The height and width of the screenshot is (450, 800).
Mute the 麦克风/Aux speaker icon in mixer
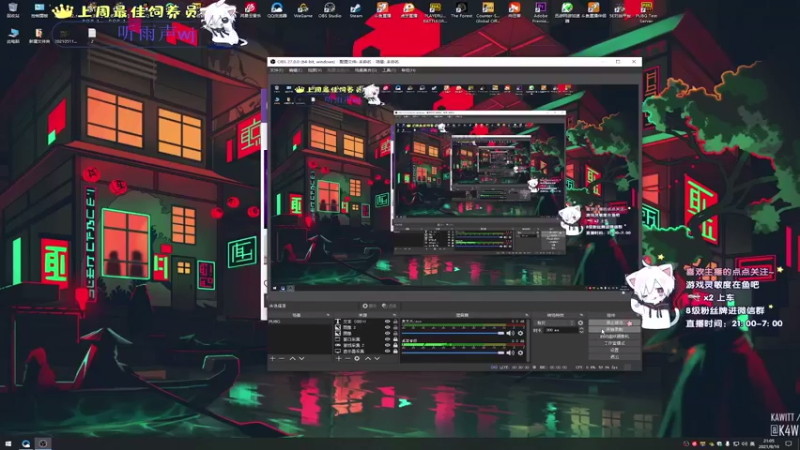(509, 333)
